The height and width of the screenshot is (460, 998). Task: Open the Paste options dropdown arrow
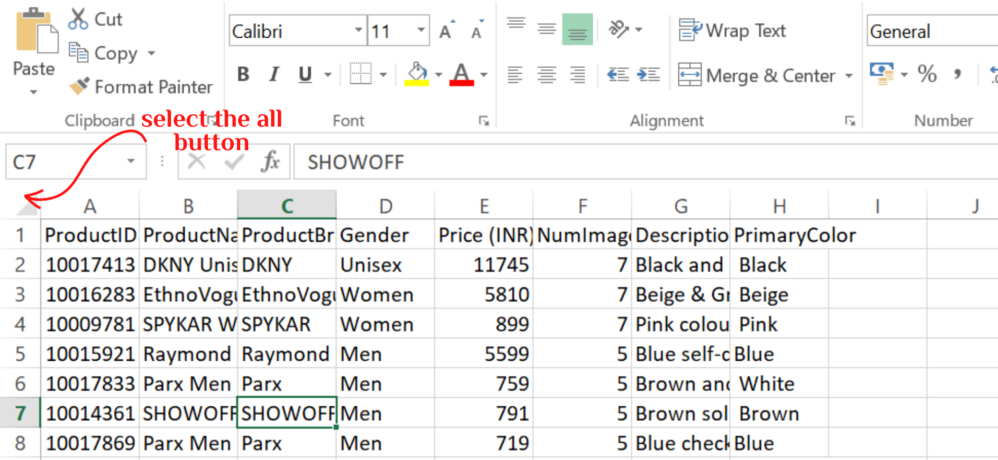pyautogui.click(x=33, y=93)
